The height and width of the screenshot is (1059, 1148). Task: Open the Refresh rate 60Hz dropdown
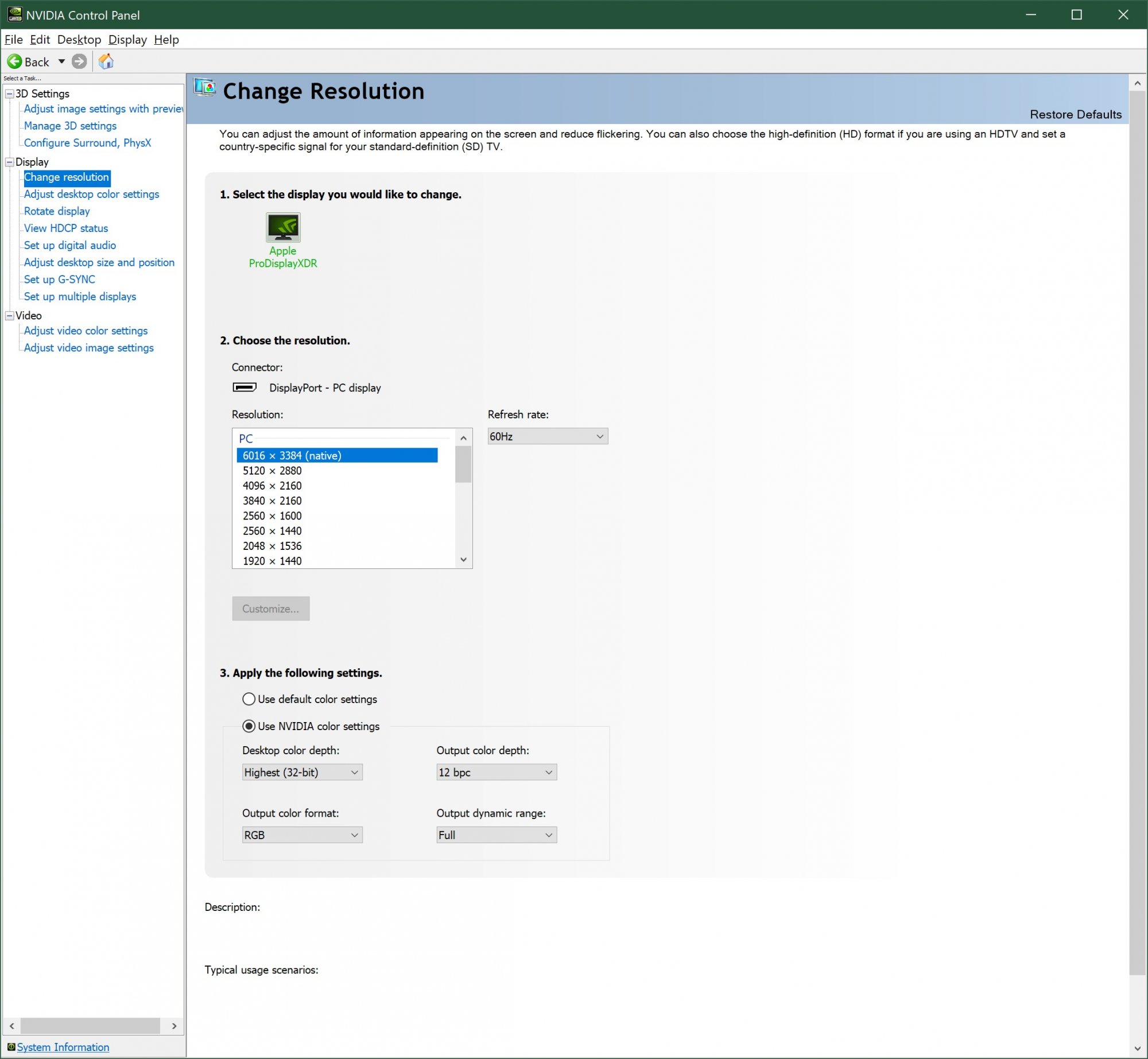click(x=547, y=436)
